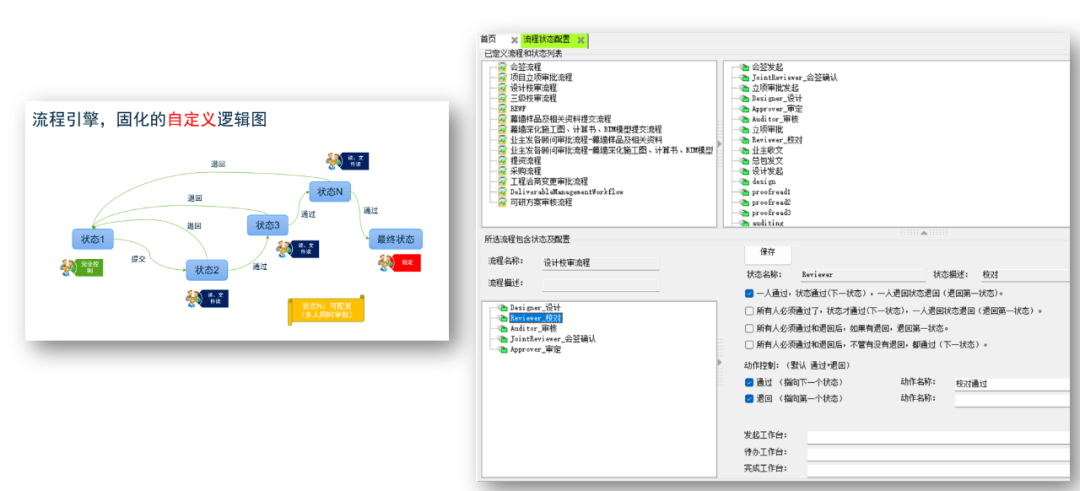Click the icon beside 三级校审流程
Screen dimensions: 1080x491
[502, 98]
